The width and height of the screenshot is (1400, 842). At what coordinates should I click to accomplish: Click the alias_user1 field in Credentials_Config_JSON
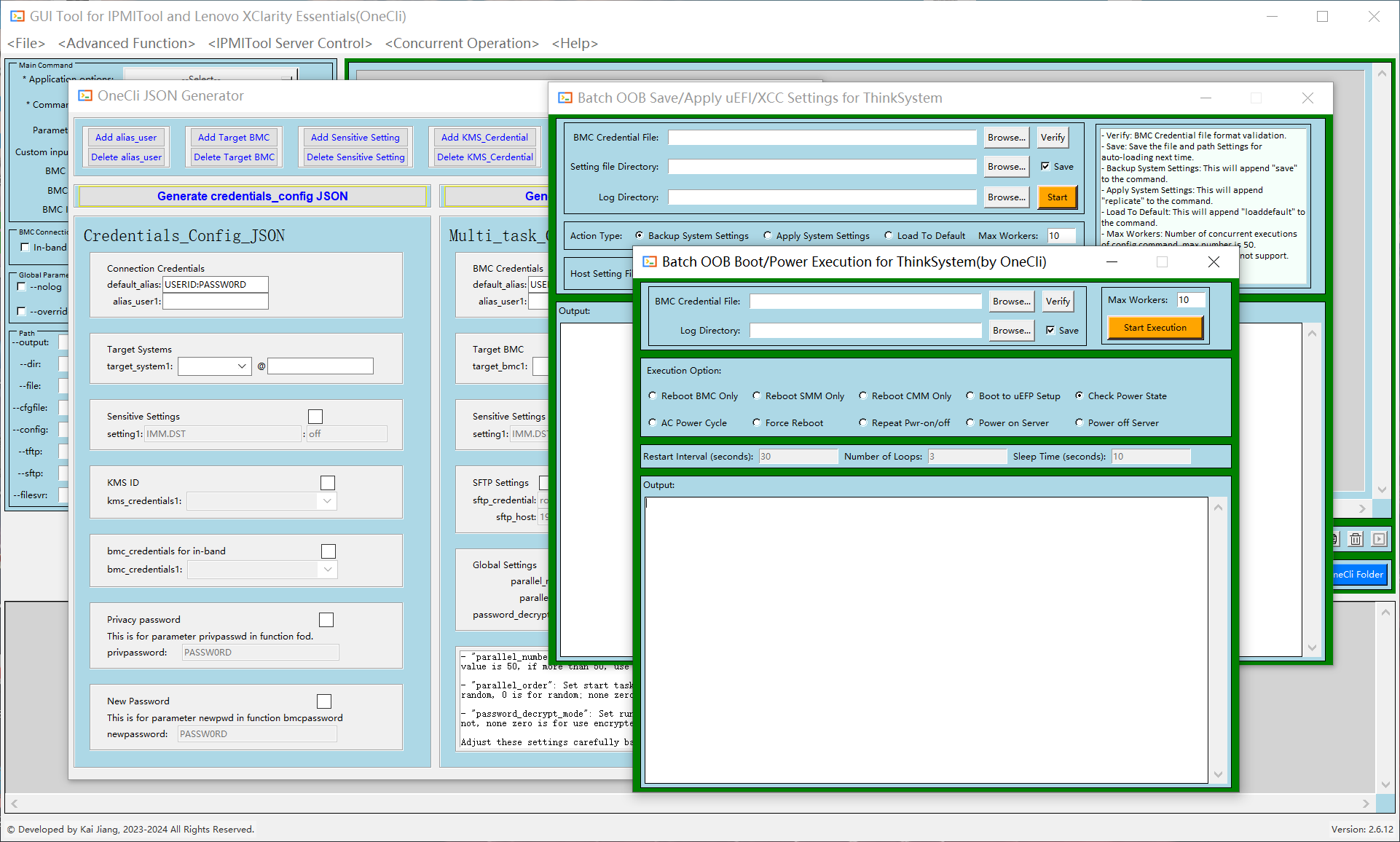click(216, 302)
